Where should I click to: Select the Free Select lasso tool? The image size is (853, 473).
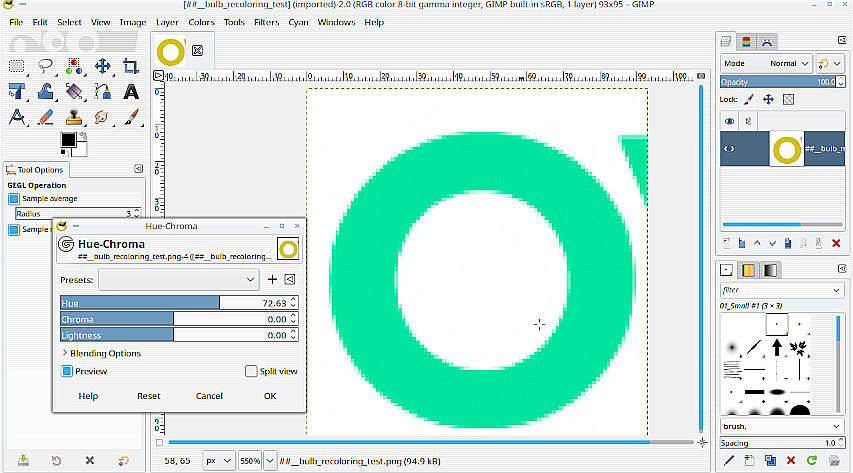tap(45, 66)
